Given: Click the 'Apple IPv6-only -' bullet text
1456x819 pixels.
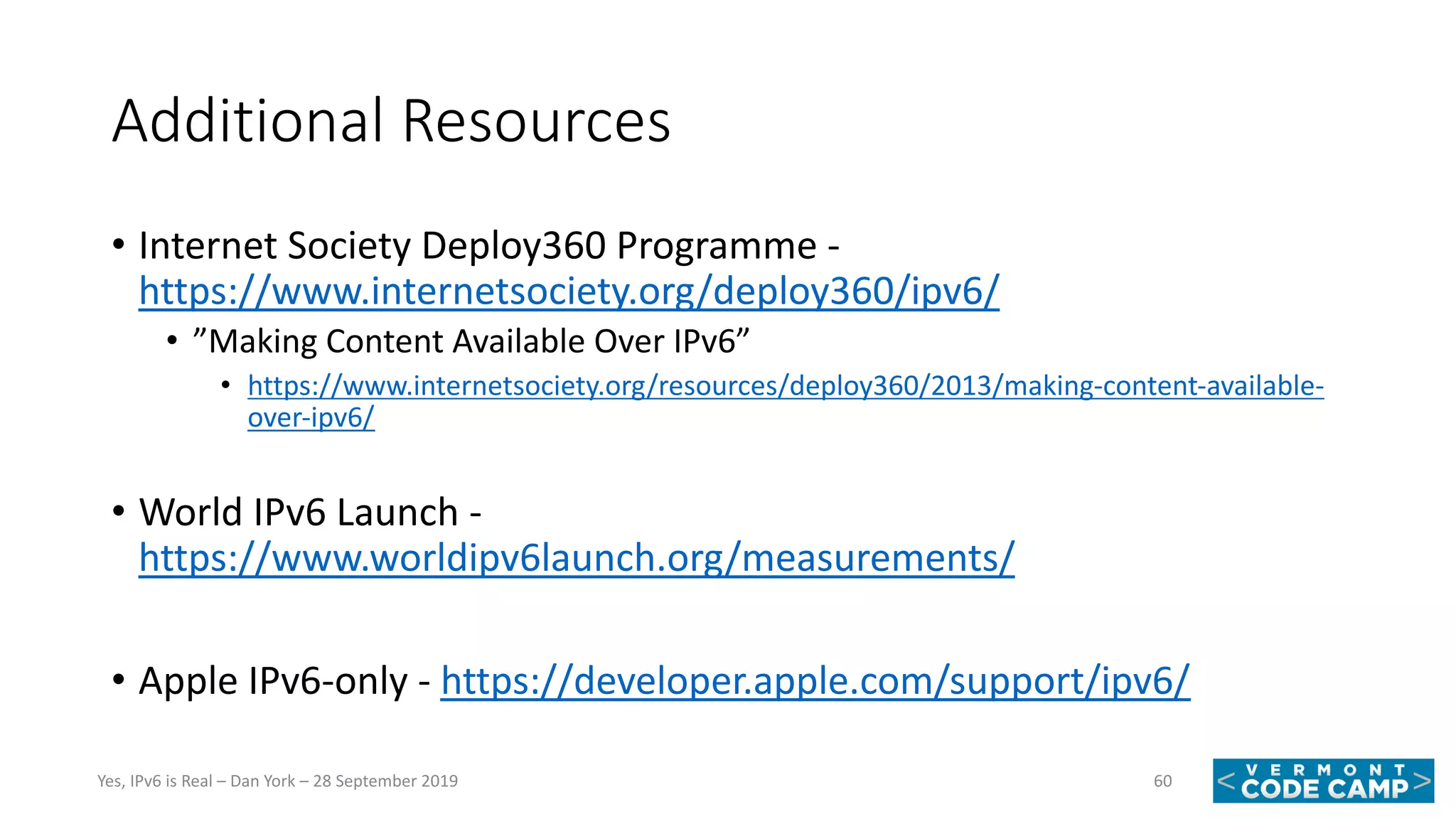Looking at the screenshot, I should tap(284, 681).
